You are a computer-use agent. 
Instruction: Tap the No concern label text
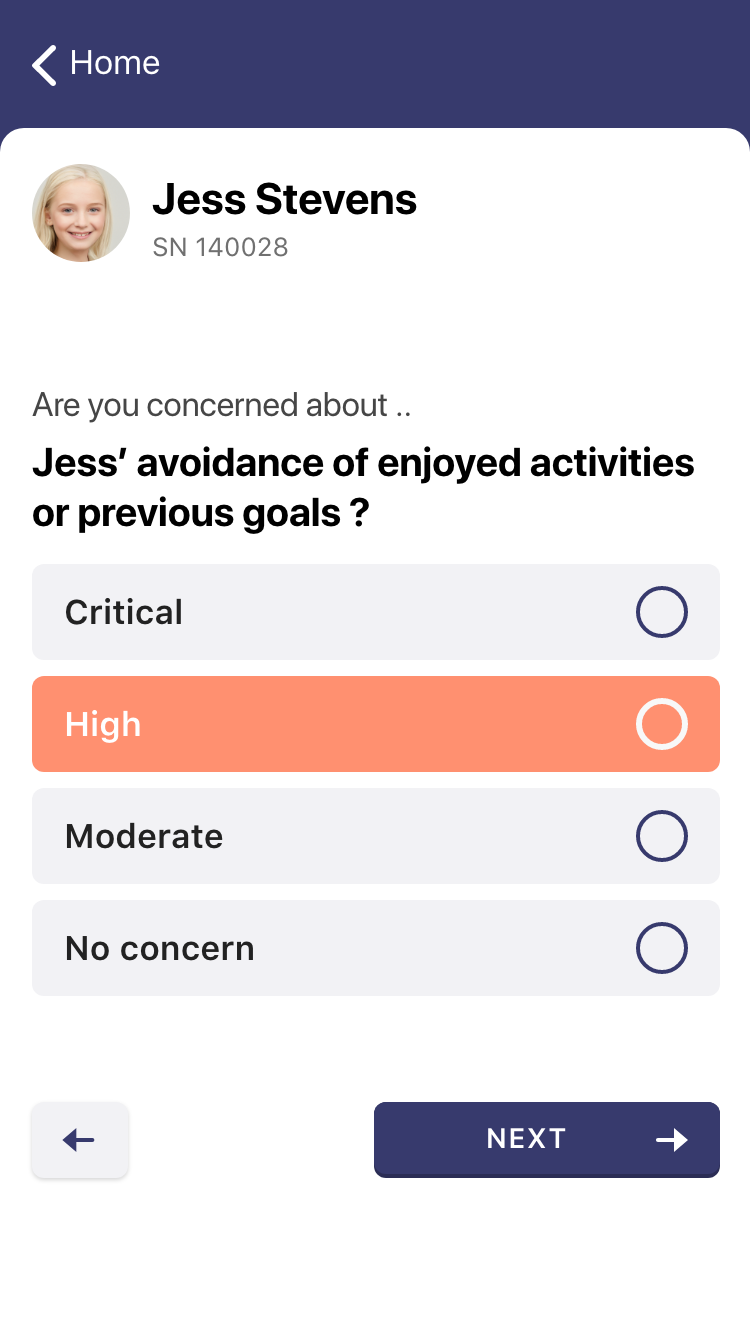(160, 948)
